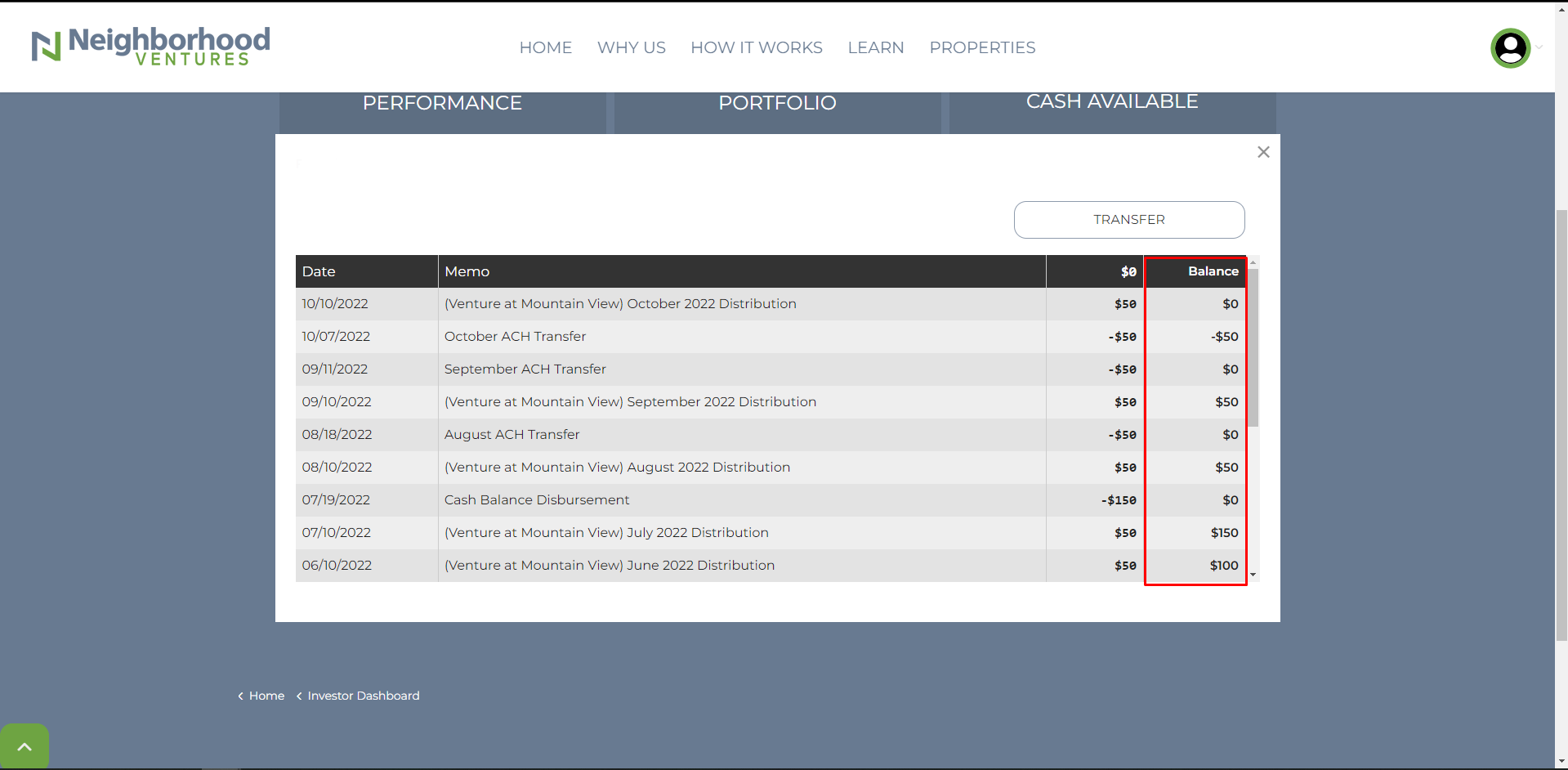Click the table scrollbar down arrow
This screenshot has width=1568, height=770.
pyautogui.click(x=1253, y=575)
